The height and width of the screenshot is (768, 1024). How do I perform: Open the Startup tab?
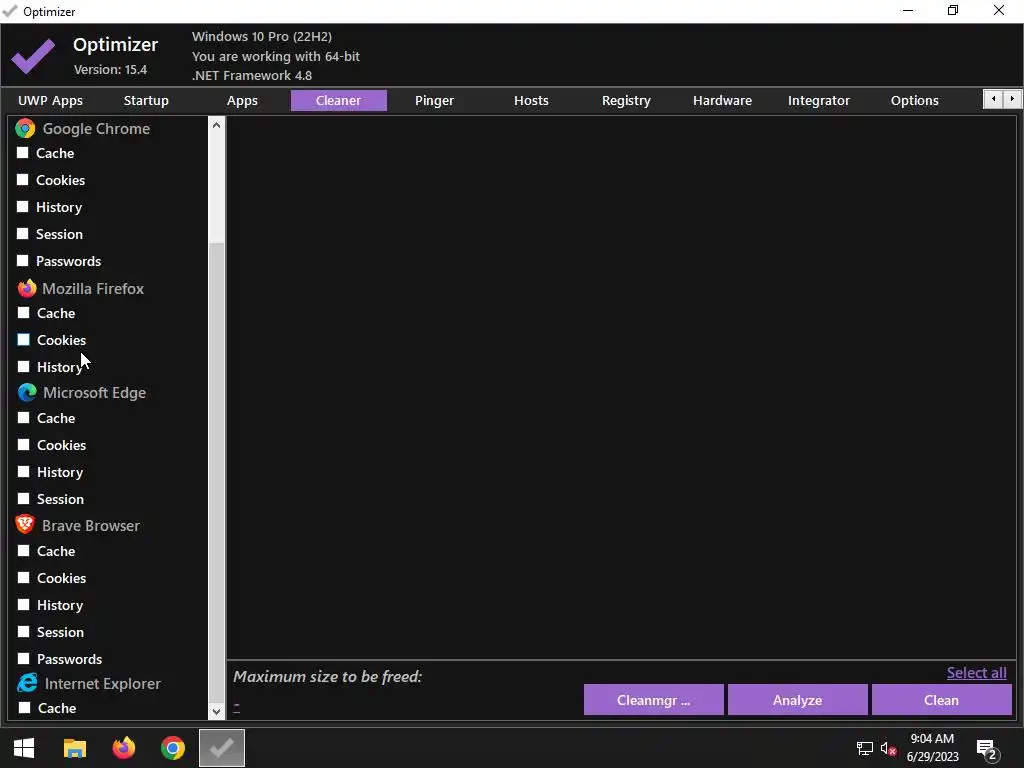[x=146, y=101]
